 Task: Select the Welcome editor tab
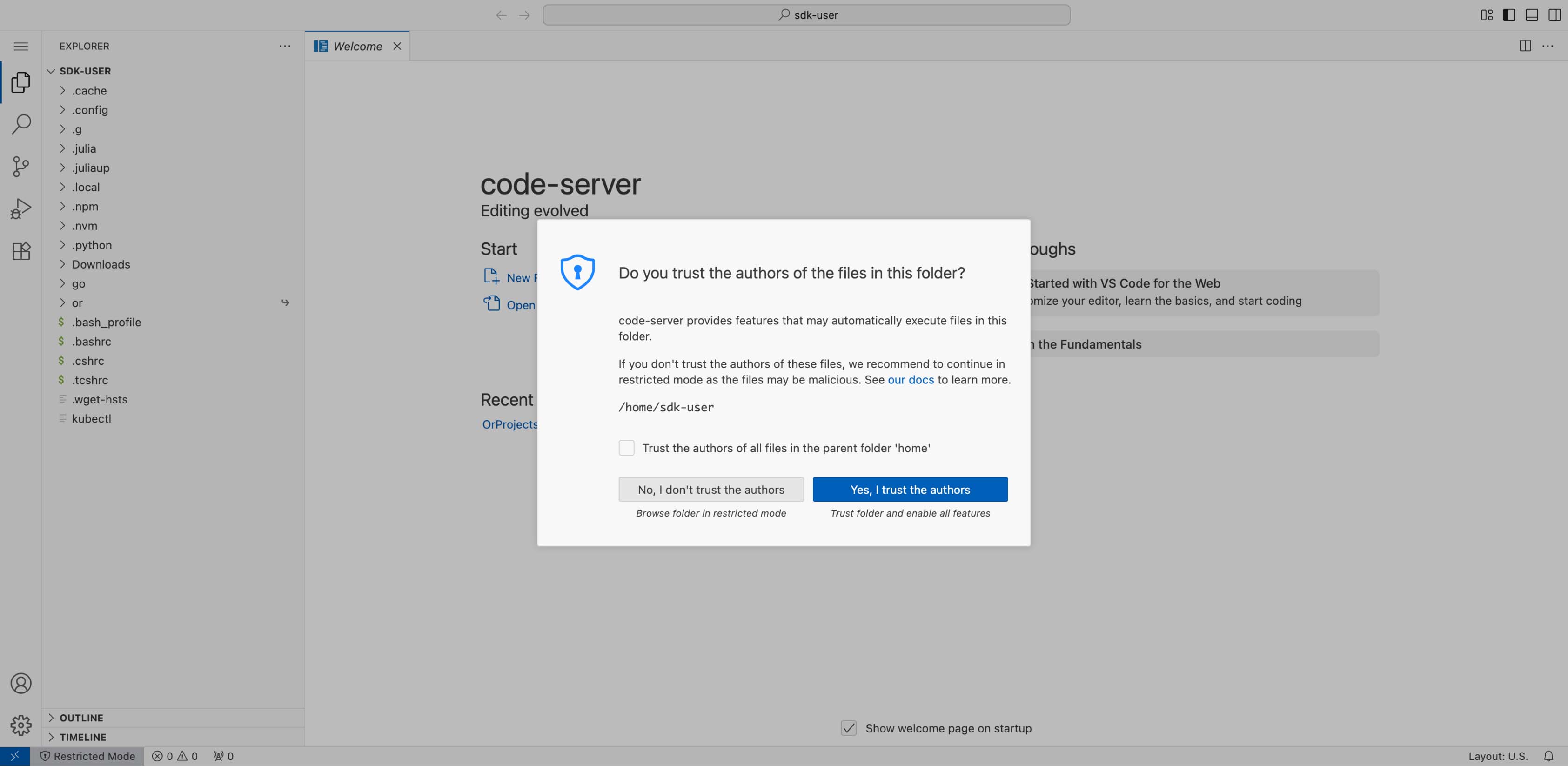pyautogui.click(x=357, y=46)
